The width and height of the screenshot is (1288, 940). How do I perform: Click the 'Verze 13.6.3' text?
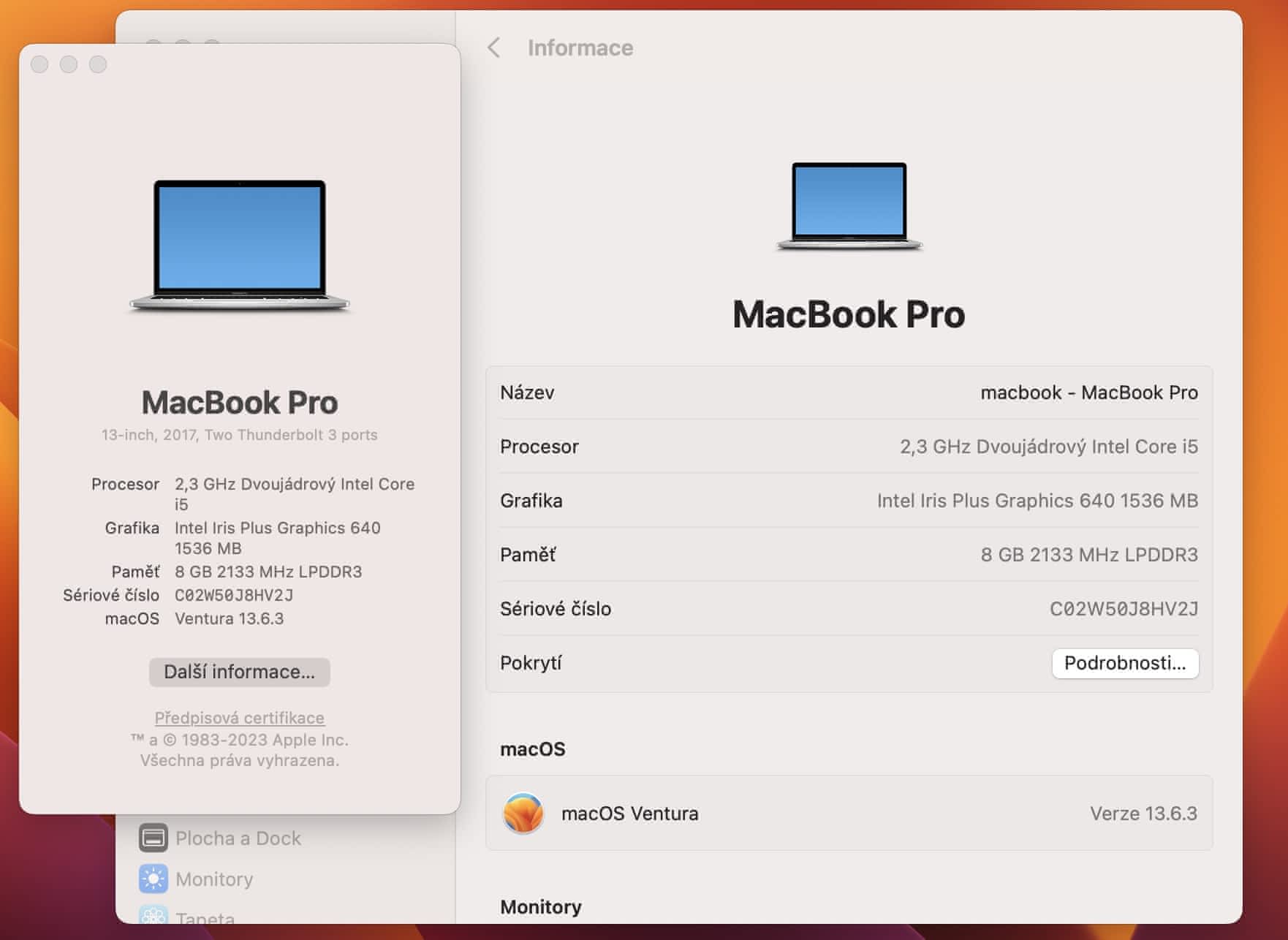(x=1144, y=814)
